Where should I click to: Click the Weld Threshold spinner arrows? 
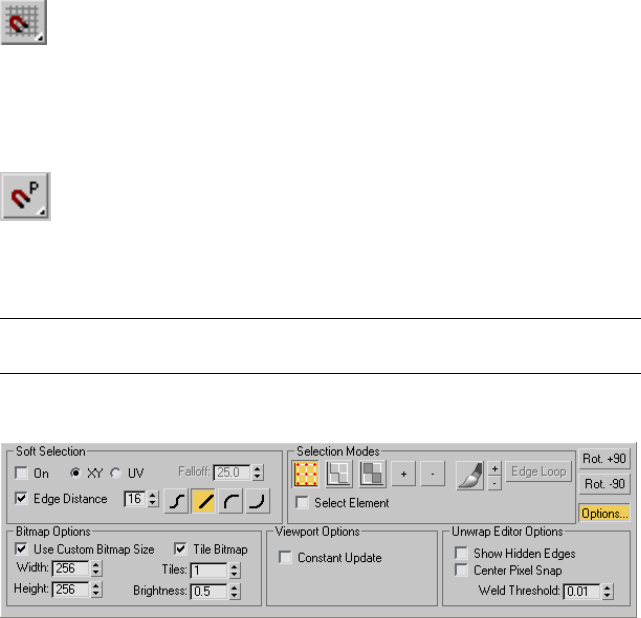pos(607,591)
